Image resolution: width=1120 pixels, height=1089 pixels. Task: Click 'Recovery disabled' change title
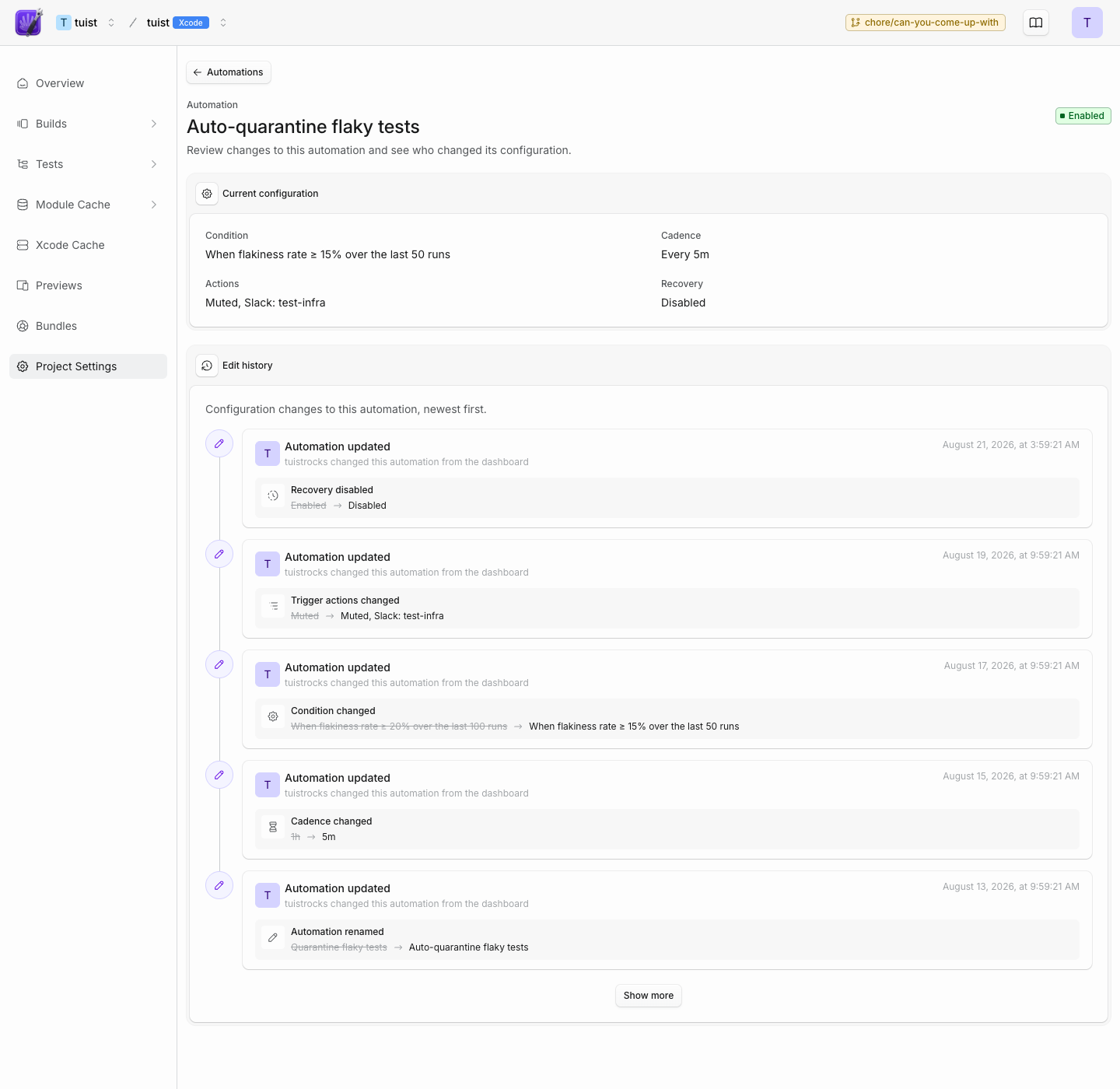coord(332,490)
